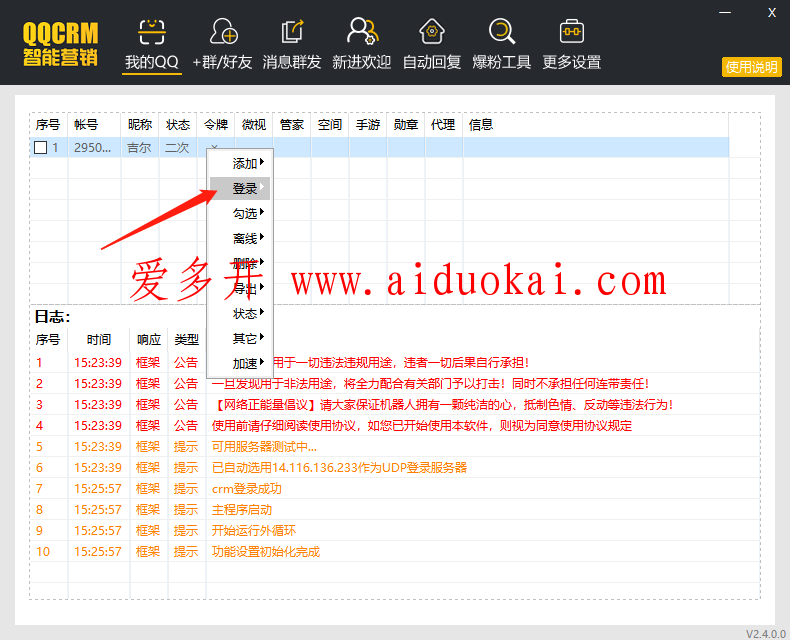Select log entry 主程序启动

coord(395,509)
